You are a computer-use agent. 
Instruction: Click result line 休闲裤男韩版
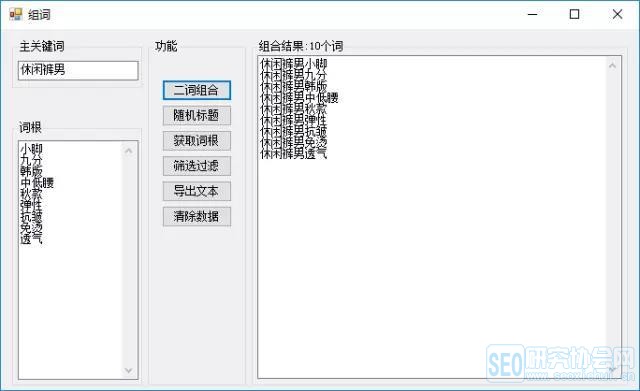point(294,86)
